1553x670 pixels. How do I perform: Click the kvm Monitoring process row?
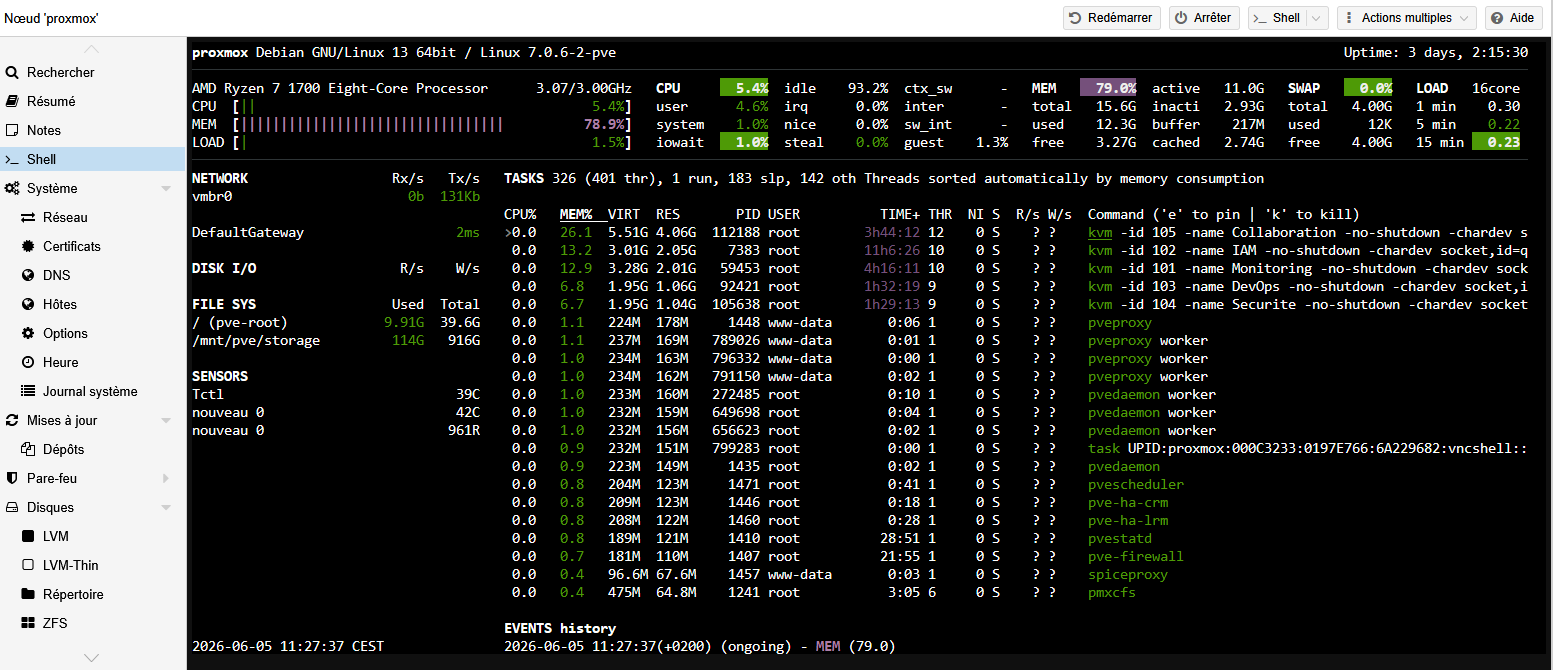[1016, 268]
